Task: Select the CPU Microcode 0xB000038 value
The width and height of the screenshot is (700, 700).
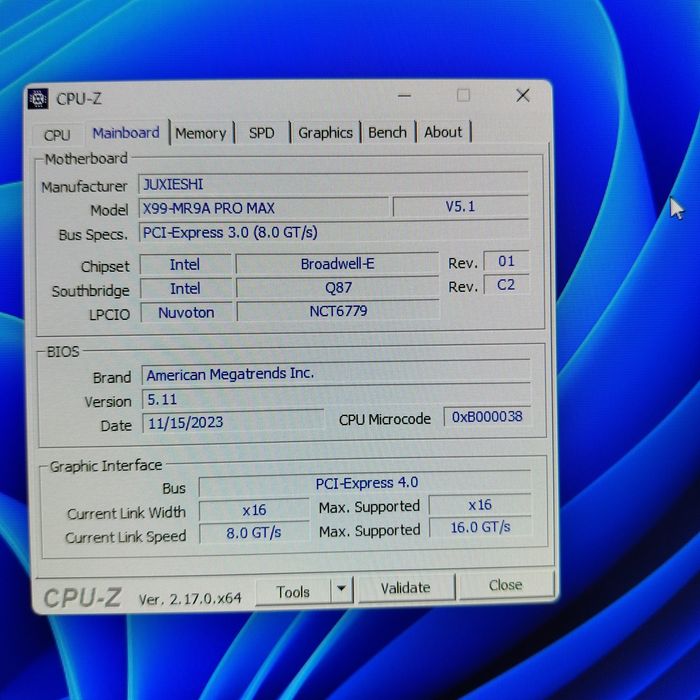Action: [x=487, y=417]
